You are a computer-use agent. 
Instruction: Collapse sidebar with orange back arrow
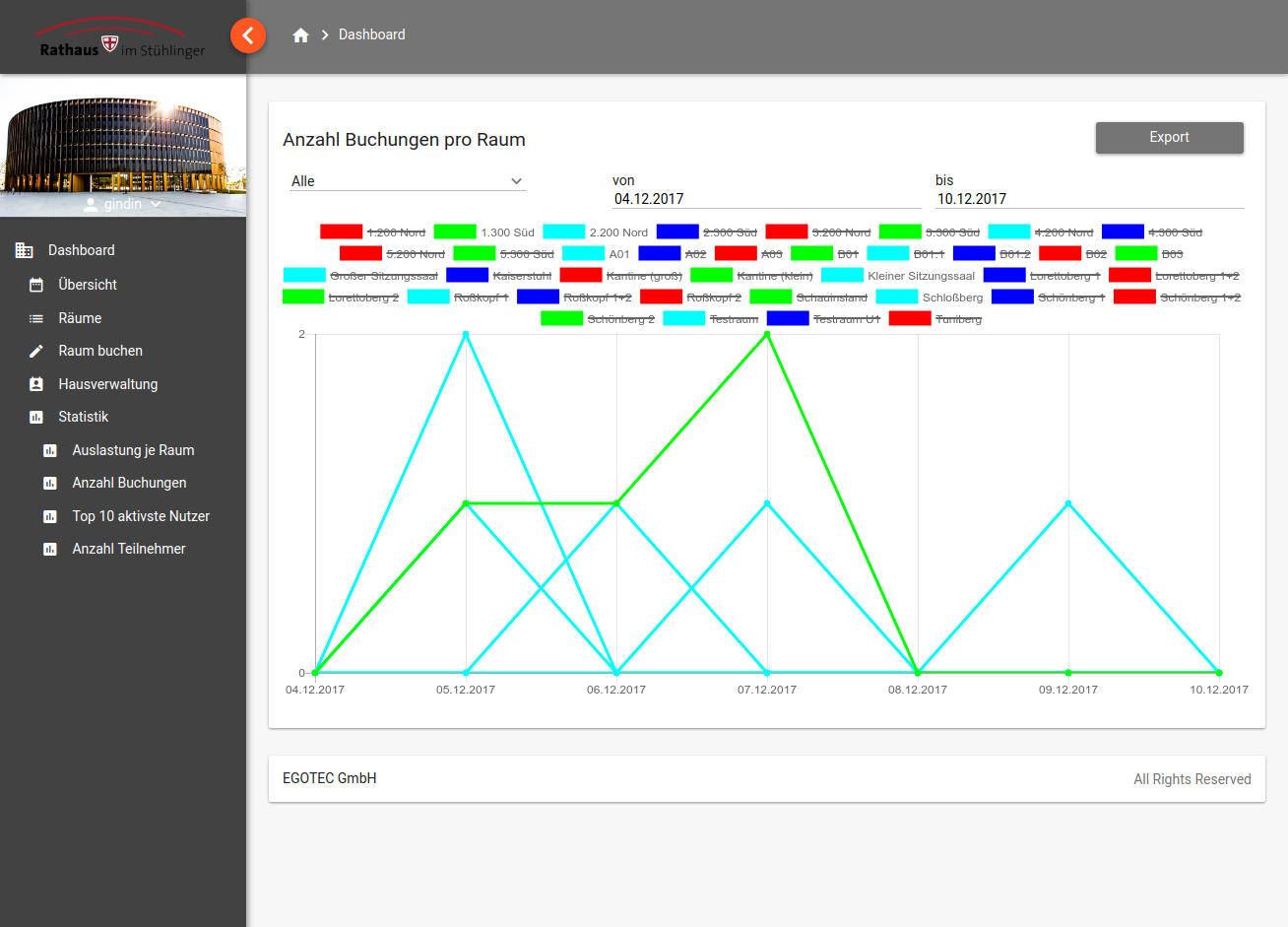248,35
